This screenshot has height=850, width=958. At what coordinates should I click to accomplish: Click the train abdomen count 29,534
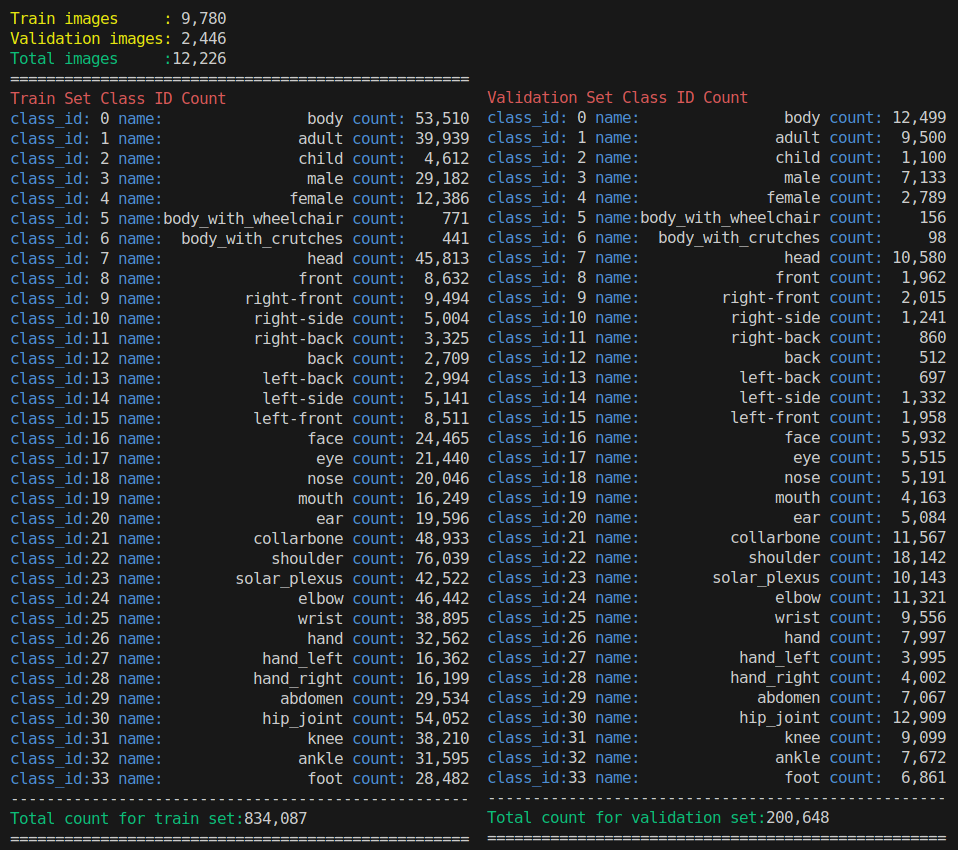(442, 698)
